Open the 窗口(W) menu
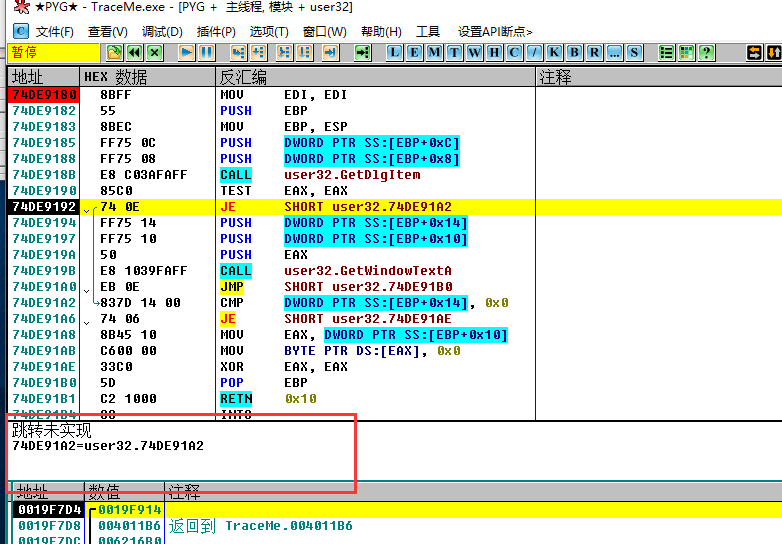The image size is (782, 544). tap(325, 32)
